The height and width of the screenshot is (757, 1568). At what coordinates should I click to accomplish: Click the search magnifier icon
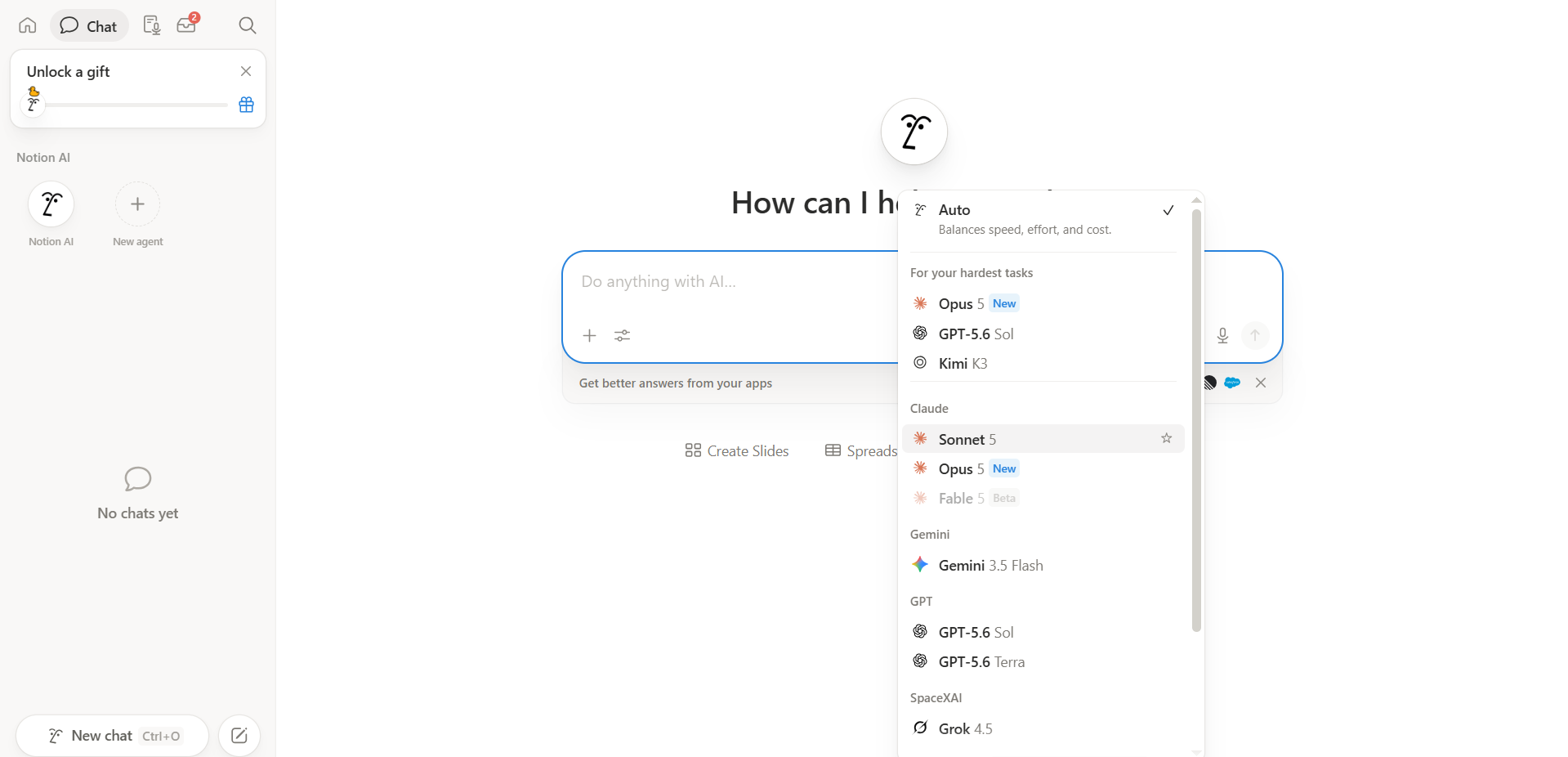point(248,25)
